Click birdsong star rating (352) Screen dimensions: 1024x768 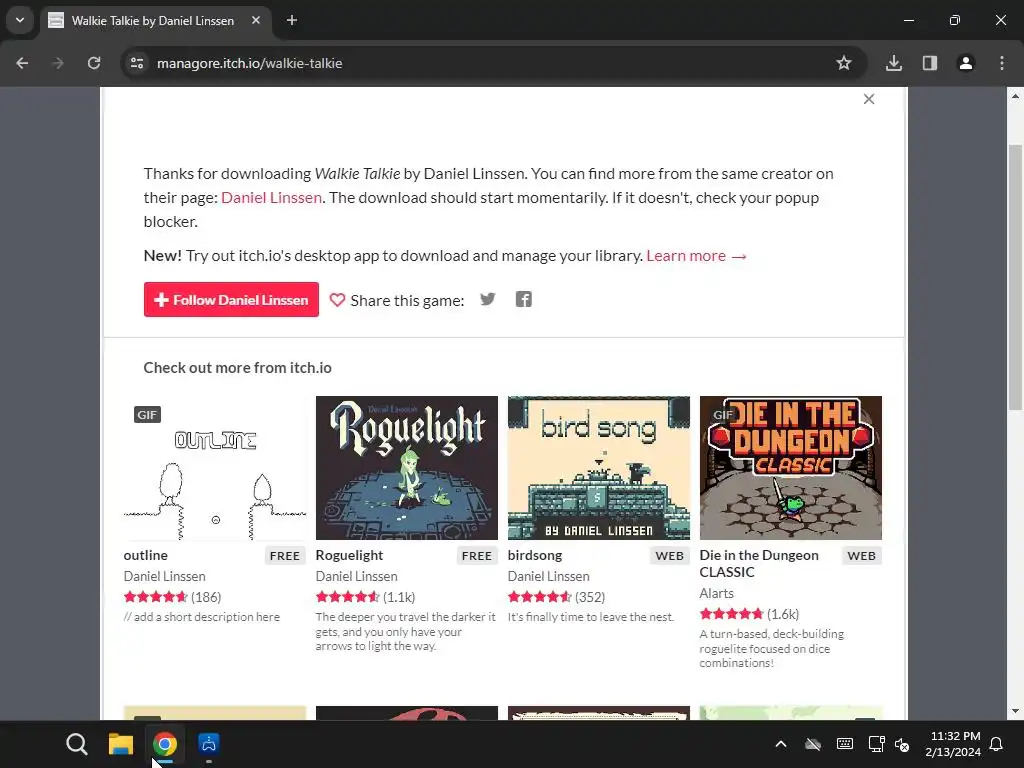coord(556,597)
